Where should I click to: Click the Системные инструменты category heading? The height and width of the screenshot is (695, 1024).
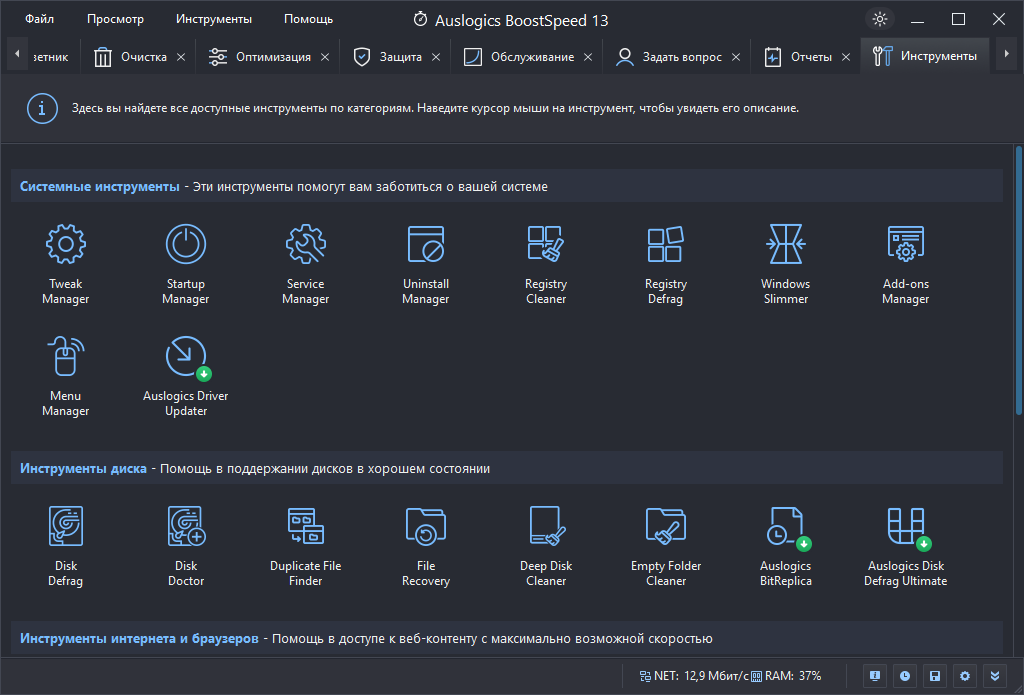pos(99,187)
